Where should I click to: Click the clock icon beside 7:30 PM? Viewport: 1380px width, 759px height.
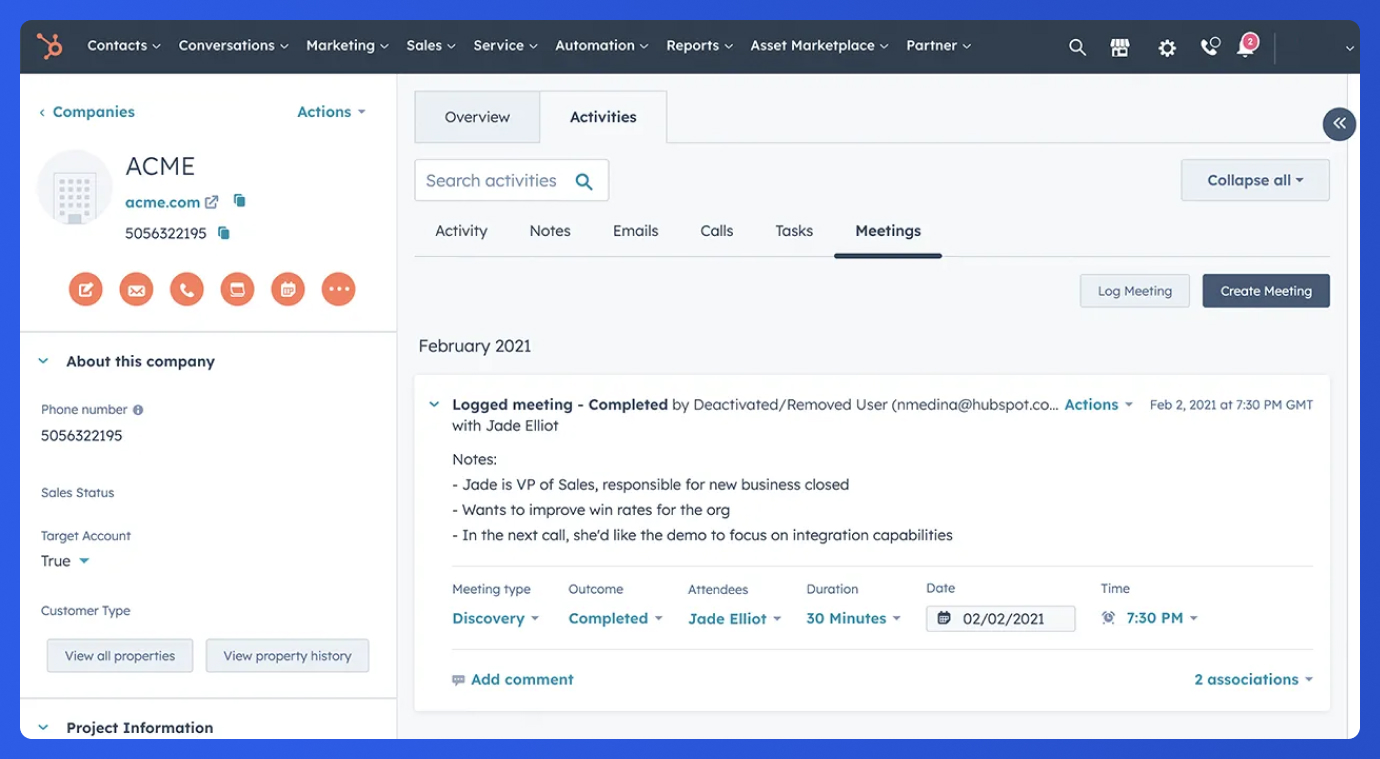point(1108,618)
